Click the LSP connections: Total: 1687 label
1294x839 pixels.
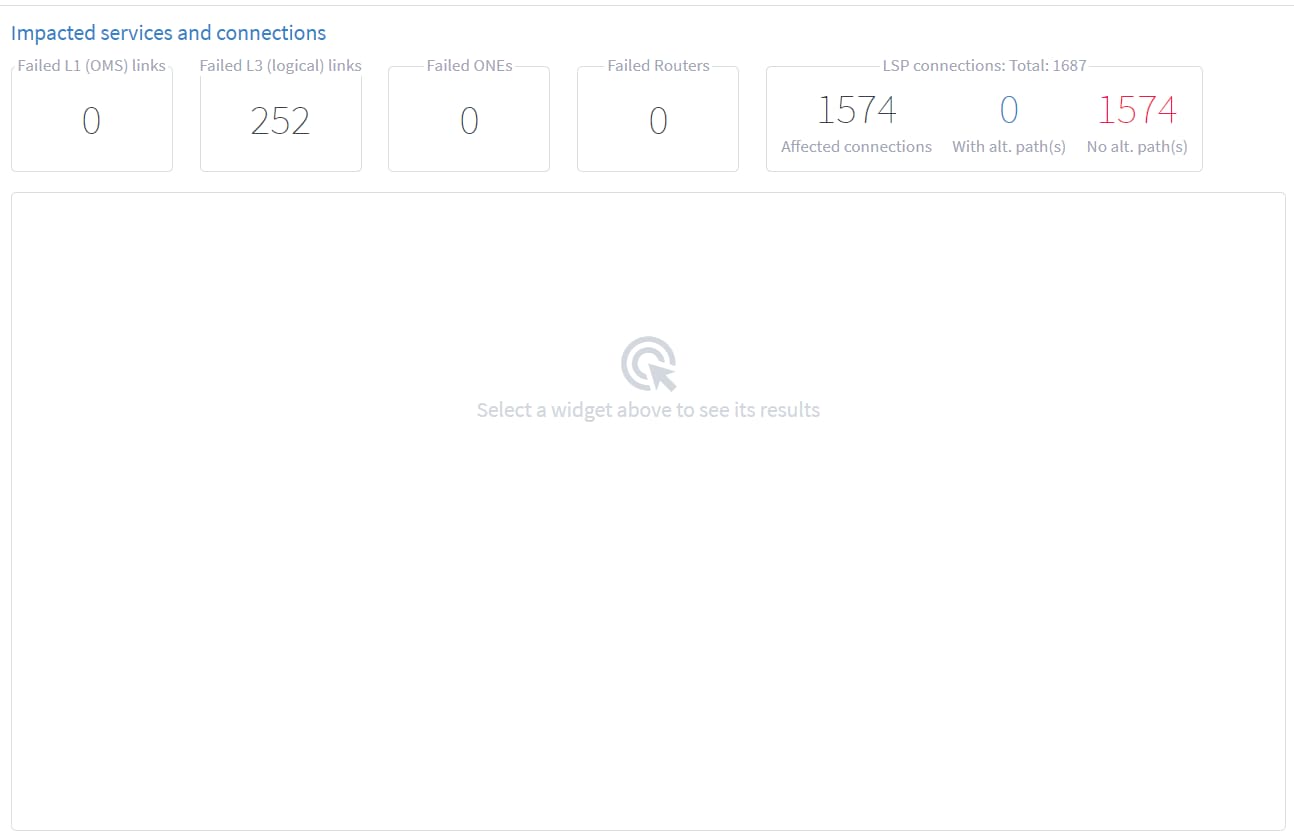pyautogui.click(x=984, y=66)
